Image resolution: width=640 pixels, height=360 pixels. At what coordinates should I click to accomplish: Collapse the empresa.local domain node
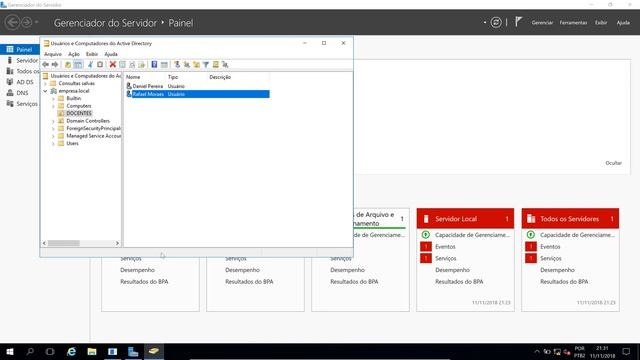coord(46,91)
